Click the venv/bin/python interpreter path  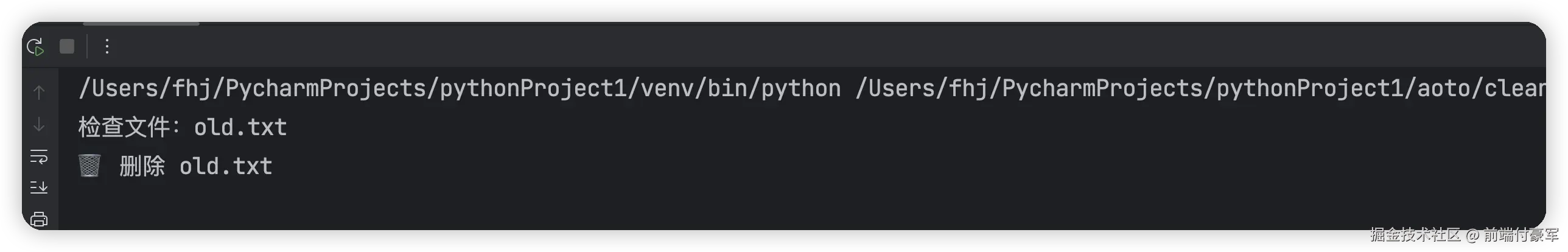[460, 89]
